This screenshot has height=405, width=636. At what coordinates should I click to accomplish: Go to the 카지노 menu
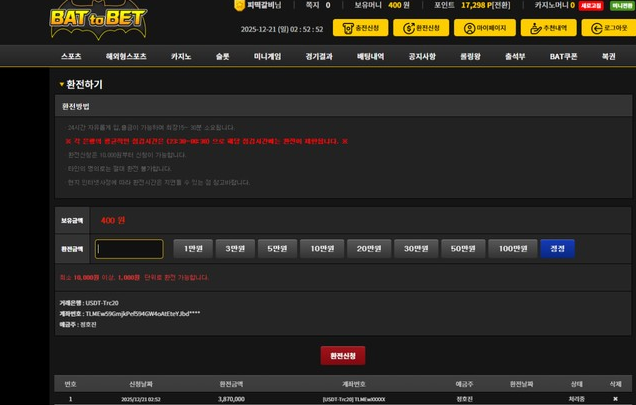tap(181, 57)
